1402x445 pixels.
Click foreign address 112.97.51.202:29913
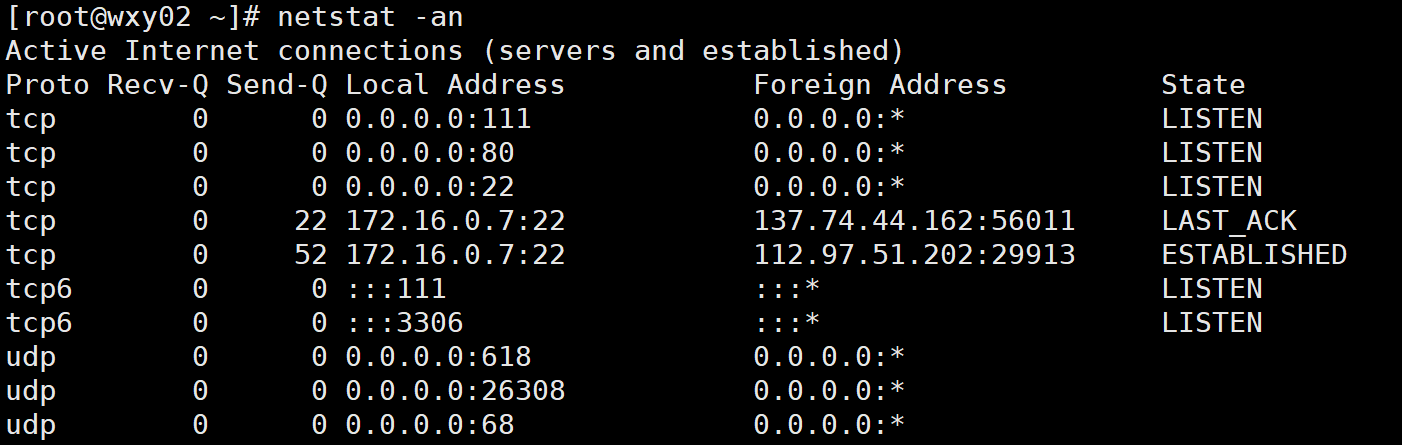coord(914,254)
